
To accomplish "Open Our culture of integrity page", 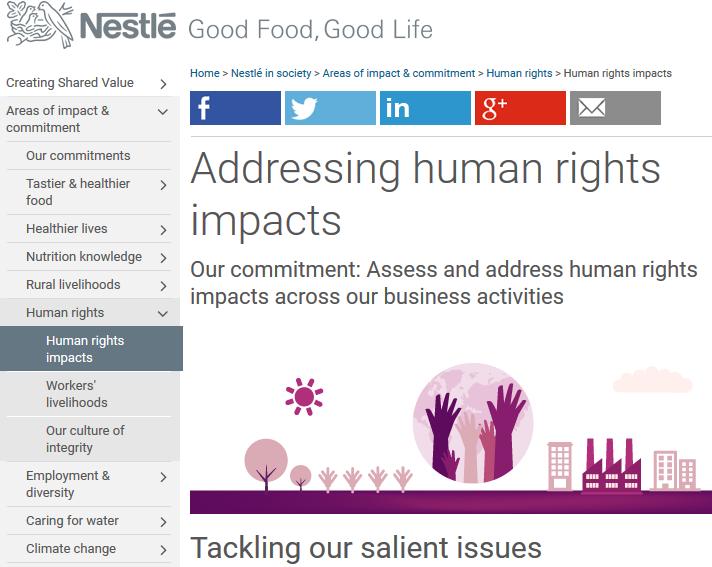I will pyautogui.click(x=85, y=439).
